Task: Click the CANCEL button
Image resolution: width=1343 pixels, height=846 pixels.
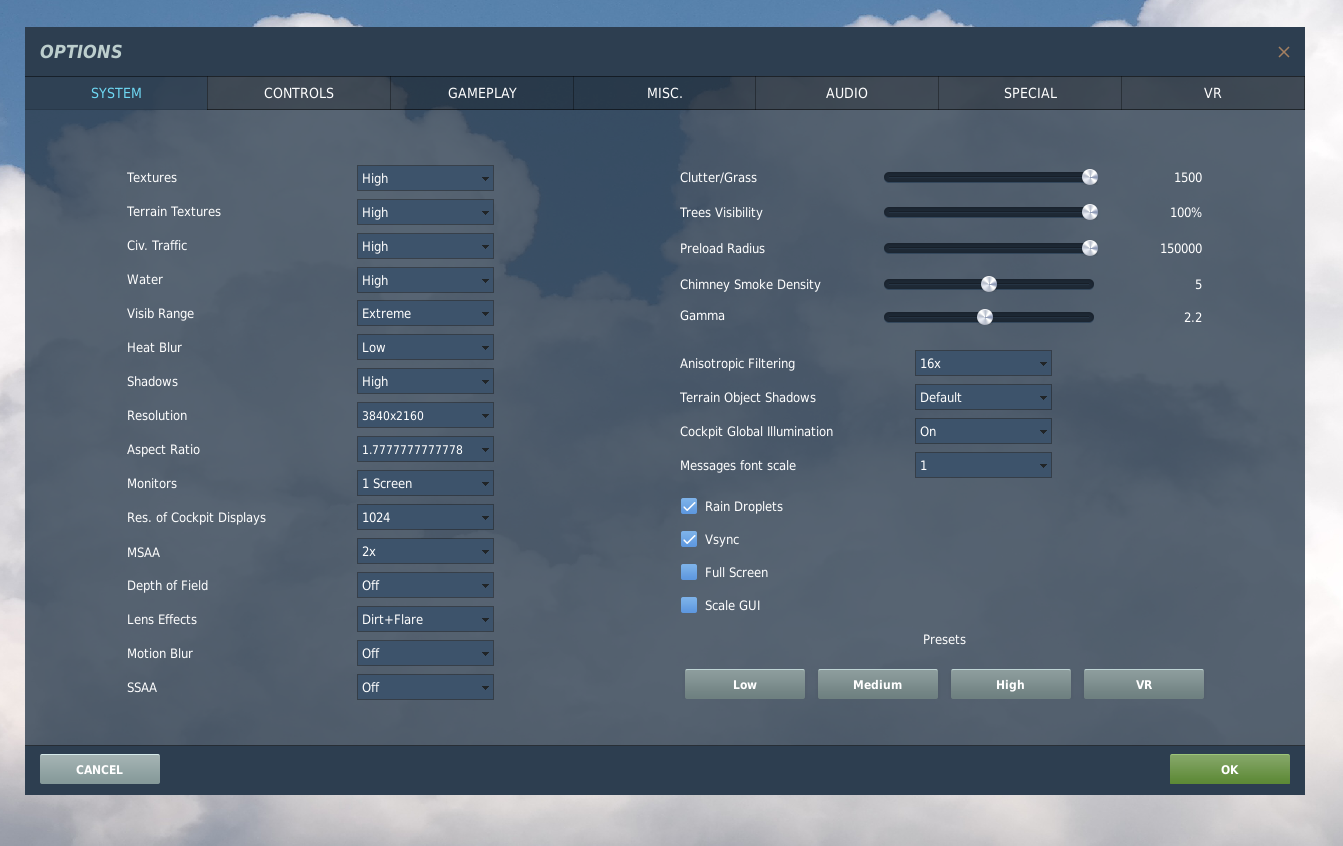Action: point(100,769)
